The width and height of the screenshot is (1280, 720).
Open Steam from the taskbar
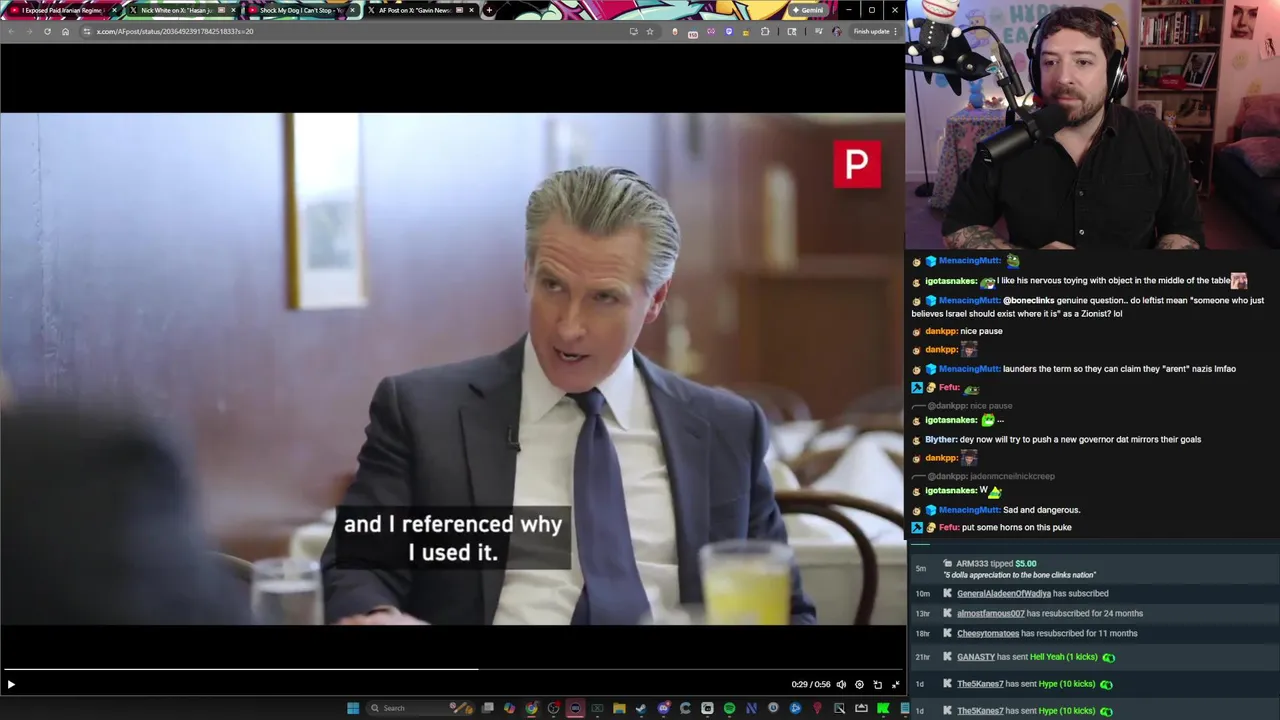(640, 708)
